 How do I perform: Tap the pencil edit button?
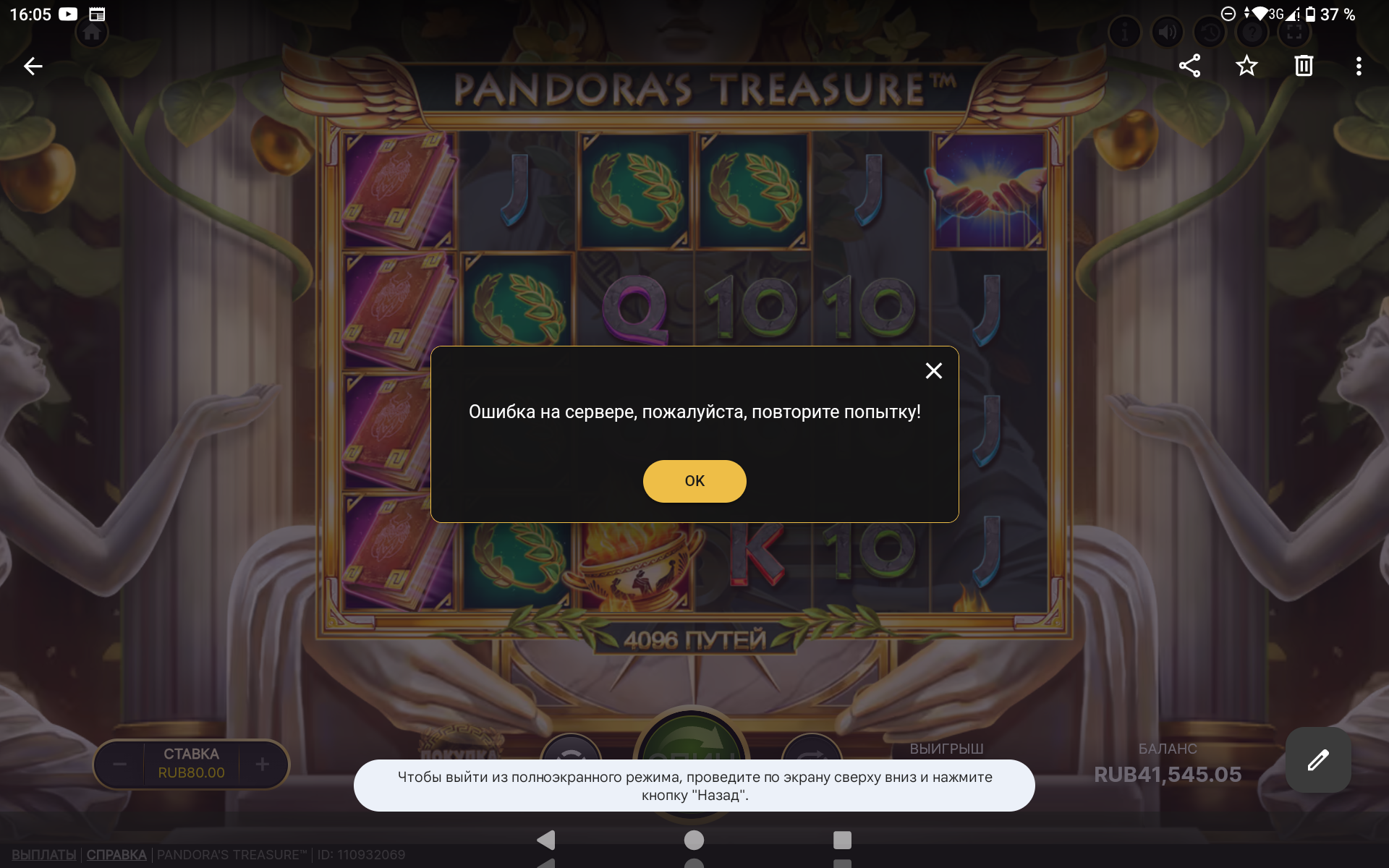(x=1318, y=759)
